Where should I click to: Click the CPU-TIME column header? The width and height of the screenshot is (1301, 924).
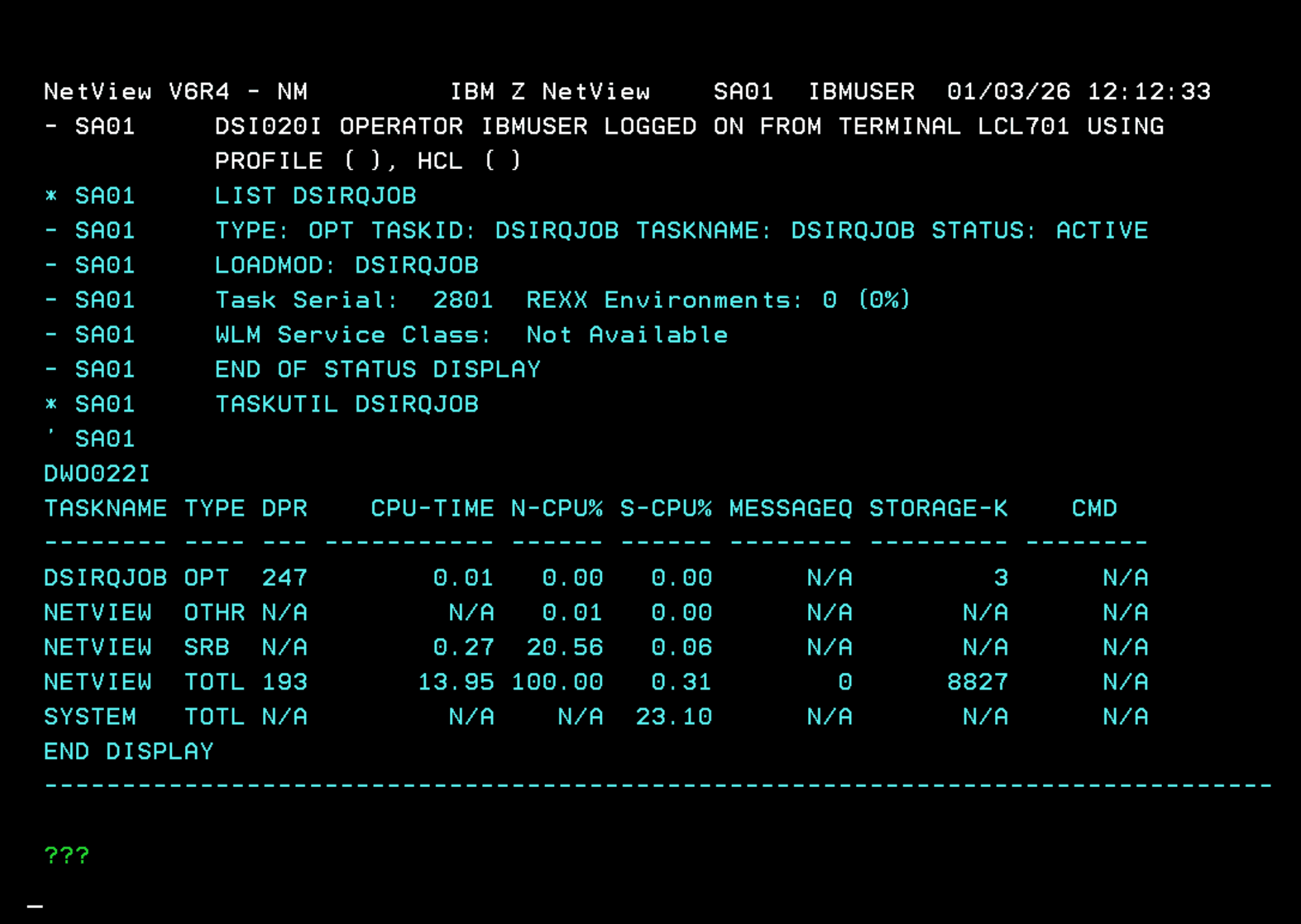[431, 509]
